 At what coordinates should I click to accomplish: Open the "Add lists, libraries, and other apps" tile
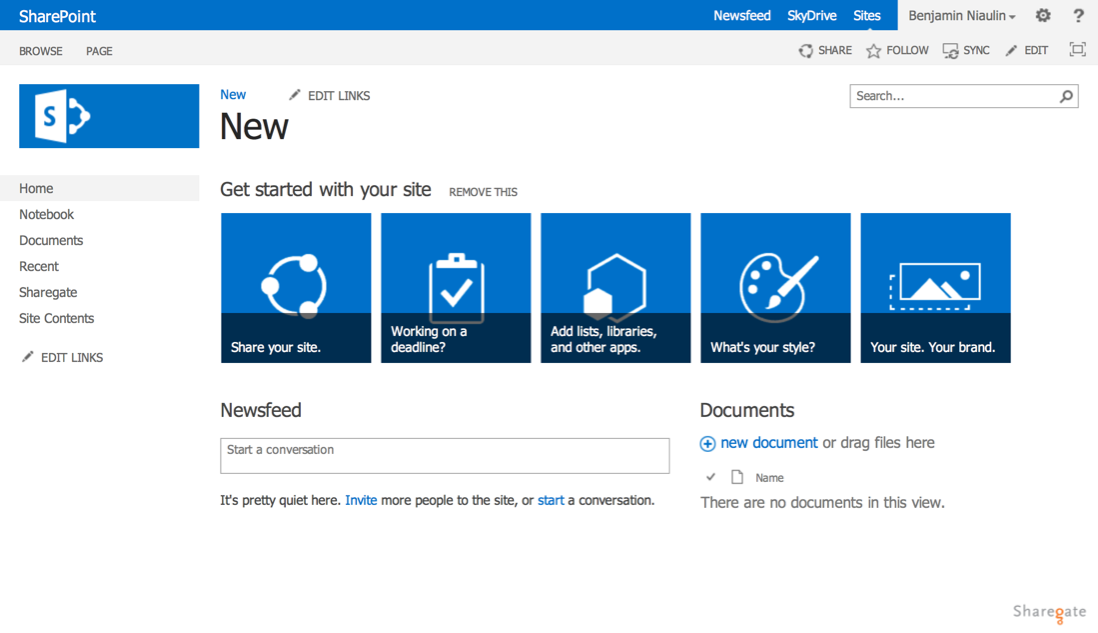(615, 287)
